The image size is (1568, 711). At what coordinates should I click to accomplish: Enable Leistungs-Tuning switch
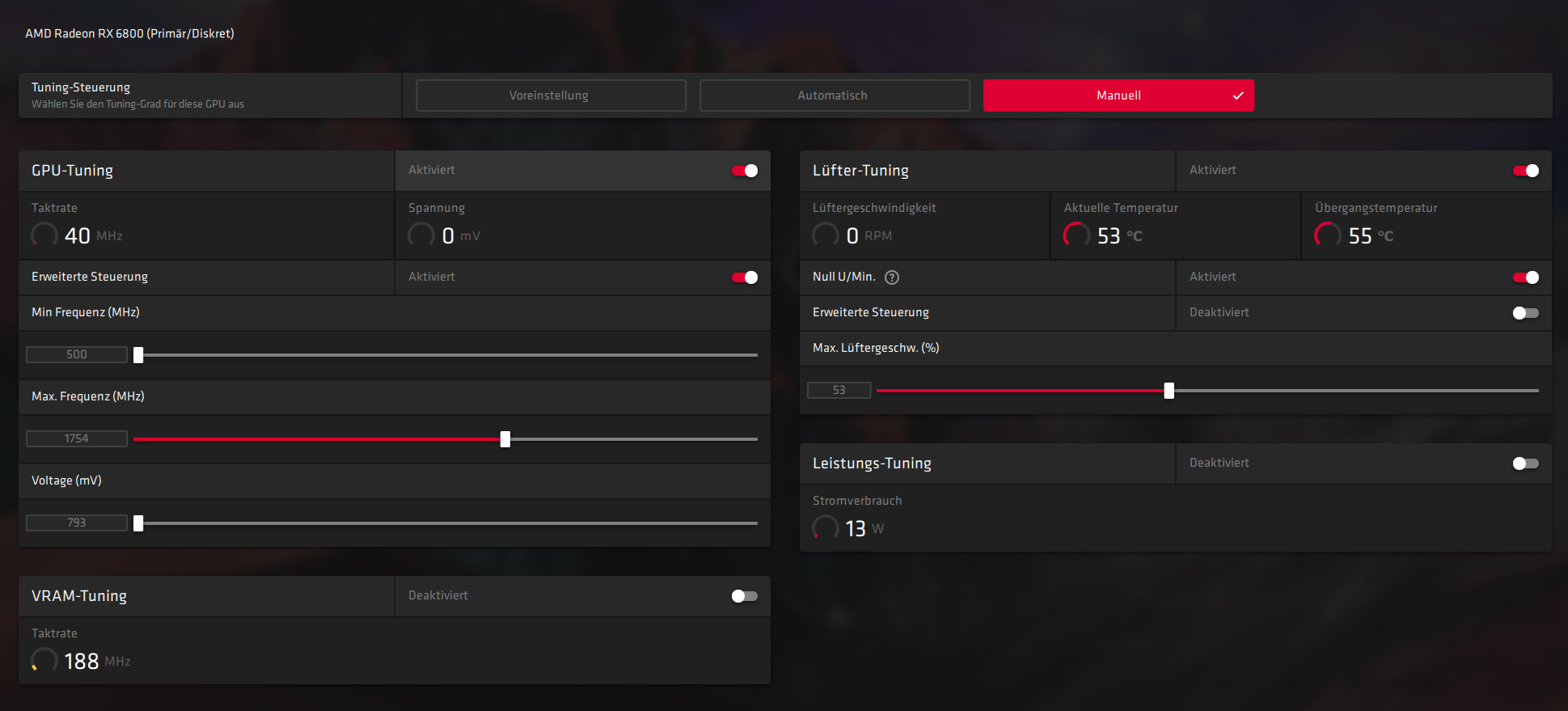[x=1525, y=463]
